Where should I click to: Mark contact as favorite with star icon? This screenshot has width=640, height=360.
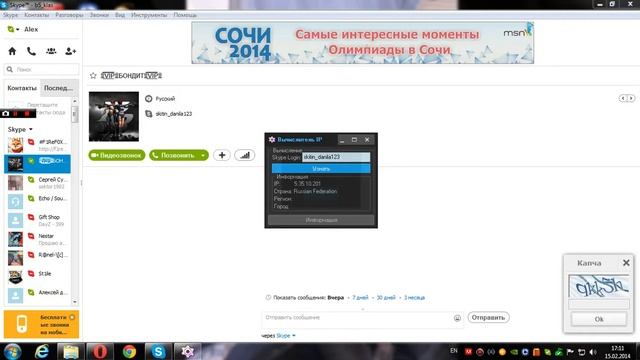93,76
